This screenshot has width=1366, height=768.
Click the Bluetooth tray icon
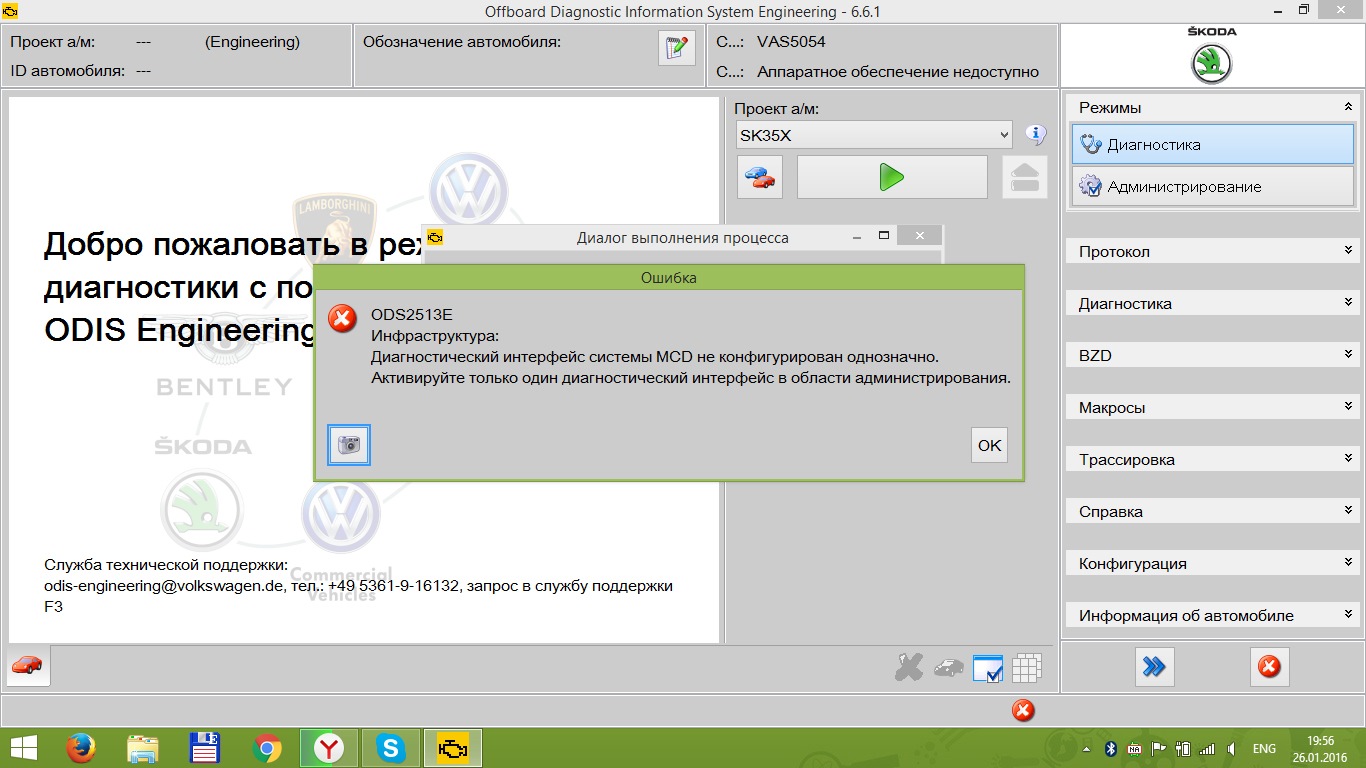[x=1110, y=748]
